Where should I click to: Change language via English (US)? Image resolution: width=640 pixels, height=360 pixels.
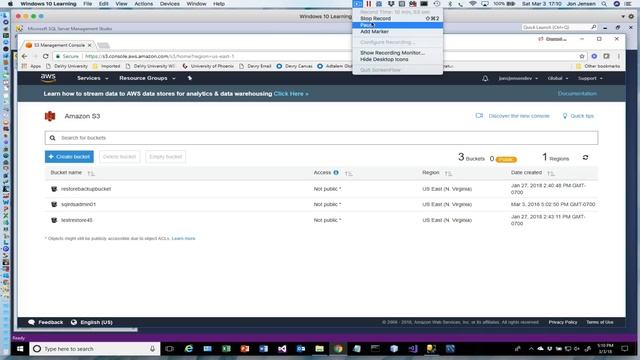pyautogui.click(x=91, y=322)
